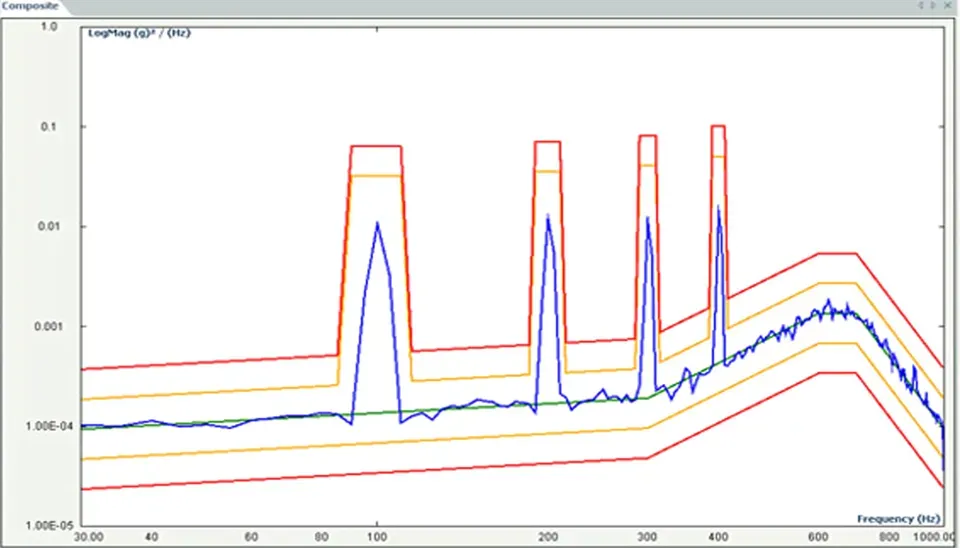The image size is (960, 548).
Task: Close the Composite panel with the X
Action: tap(948, 6)
